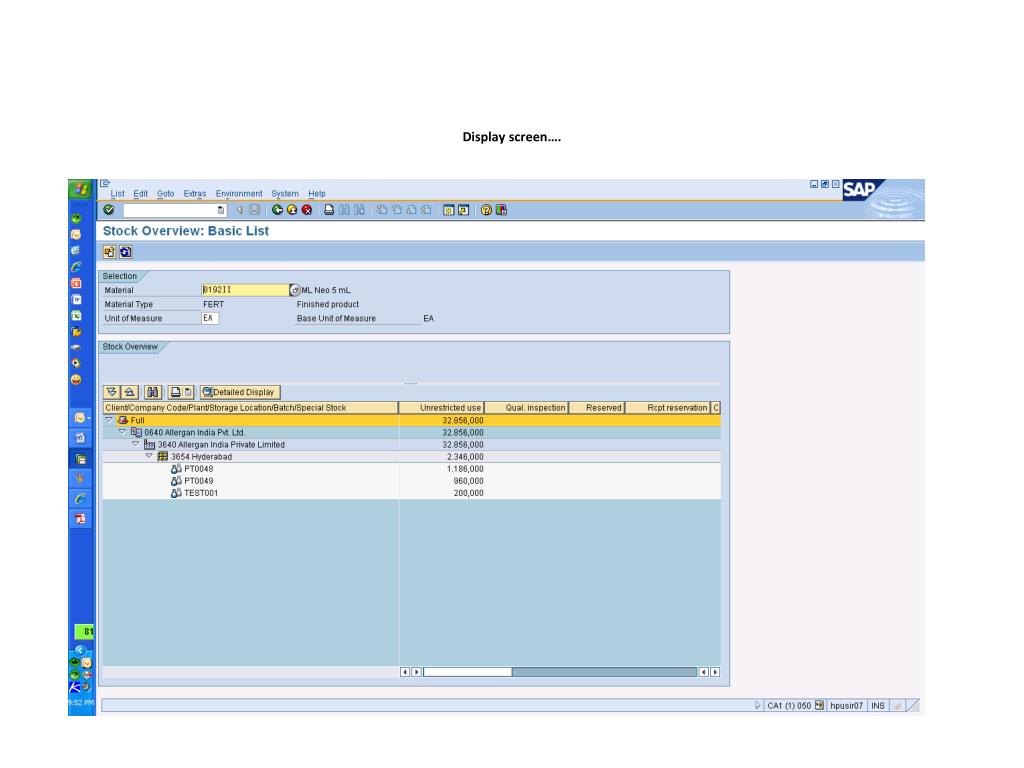Click the yellow Exit icon in toolbar
Image resolution: width=1024 pixels, height=768 pixels.
click(x=292, y=210)
